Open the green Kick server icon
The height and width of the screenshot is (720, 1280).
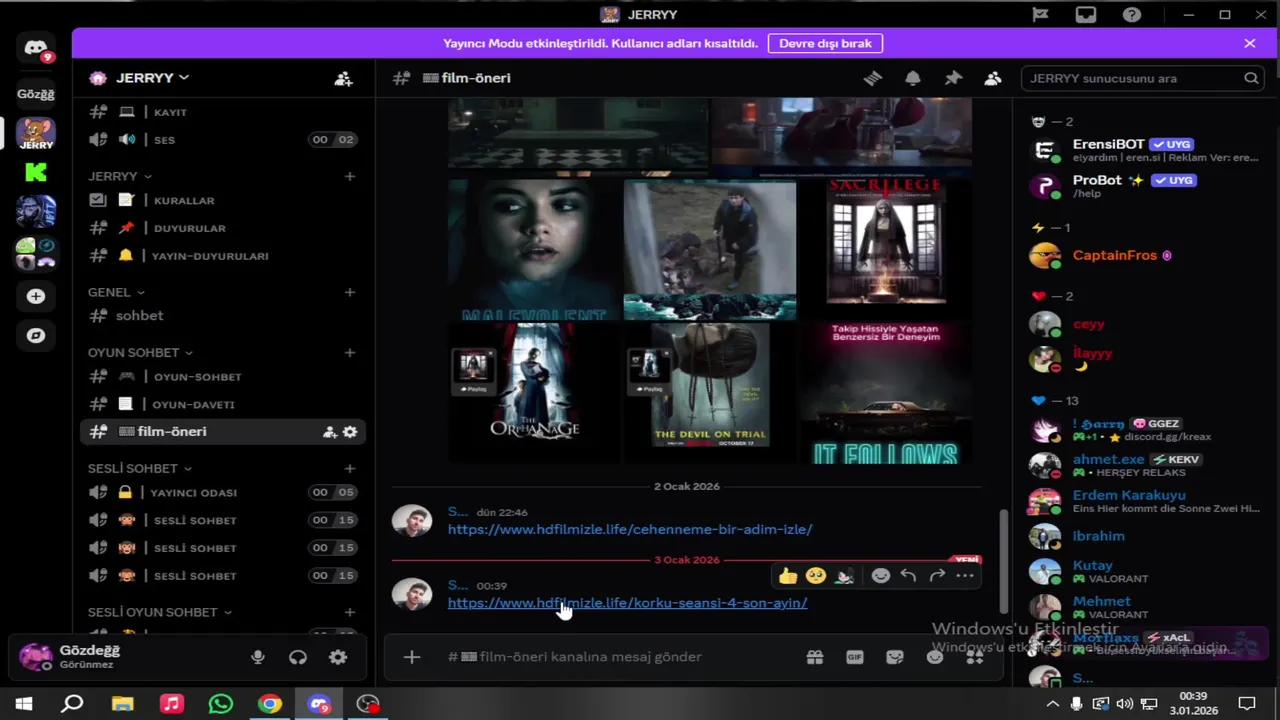click(36, 172)
